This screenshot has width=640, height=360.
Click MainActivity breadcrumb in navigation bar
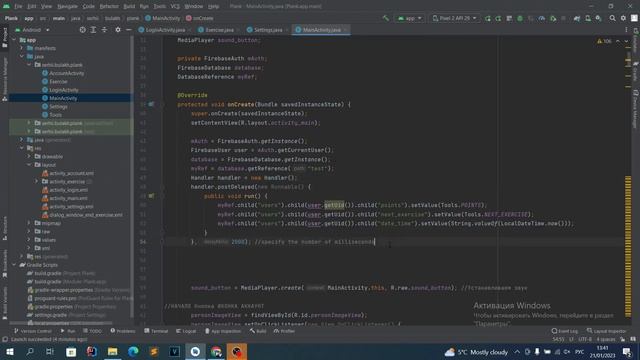coord(162,18)
